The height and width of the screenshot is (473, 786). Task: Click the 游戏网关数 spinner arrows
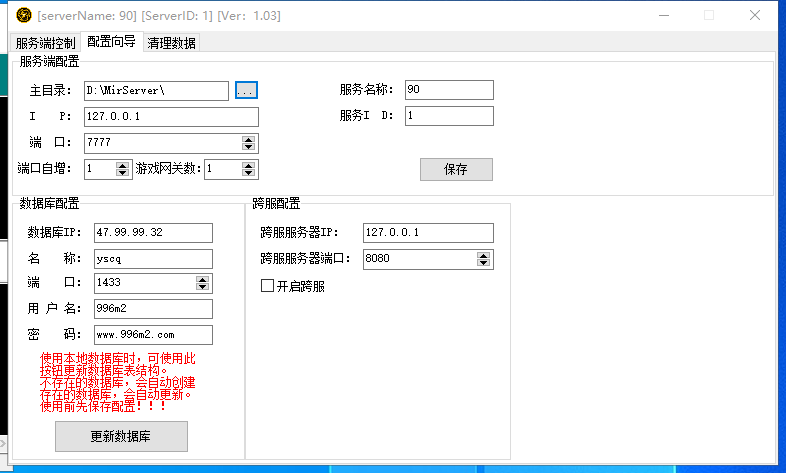click(248, 169)
